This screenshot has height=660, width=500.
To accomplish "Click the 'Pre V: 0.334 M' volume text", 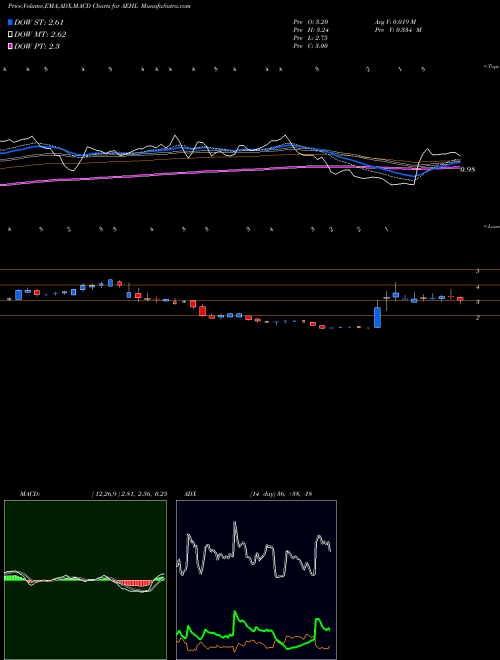I will tap(398, 29).
